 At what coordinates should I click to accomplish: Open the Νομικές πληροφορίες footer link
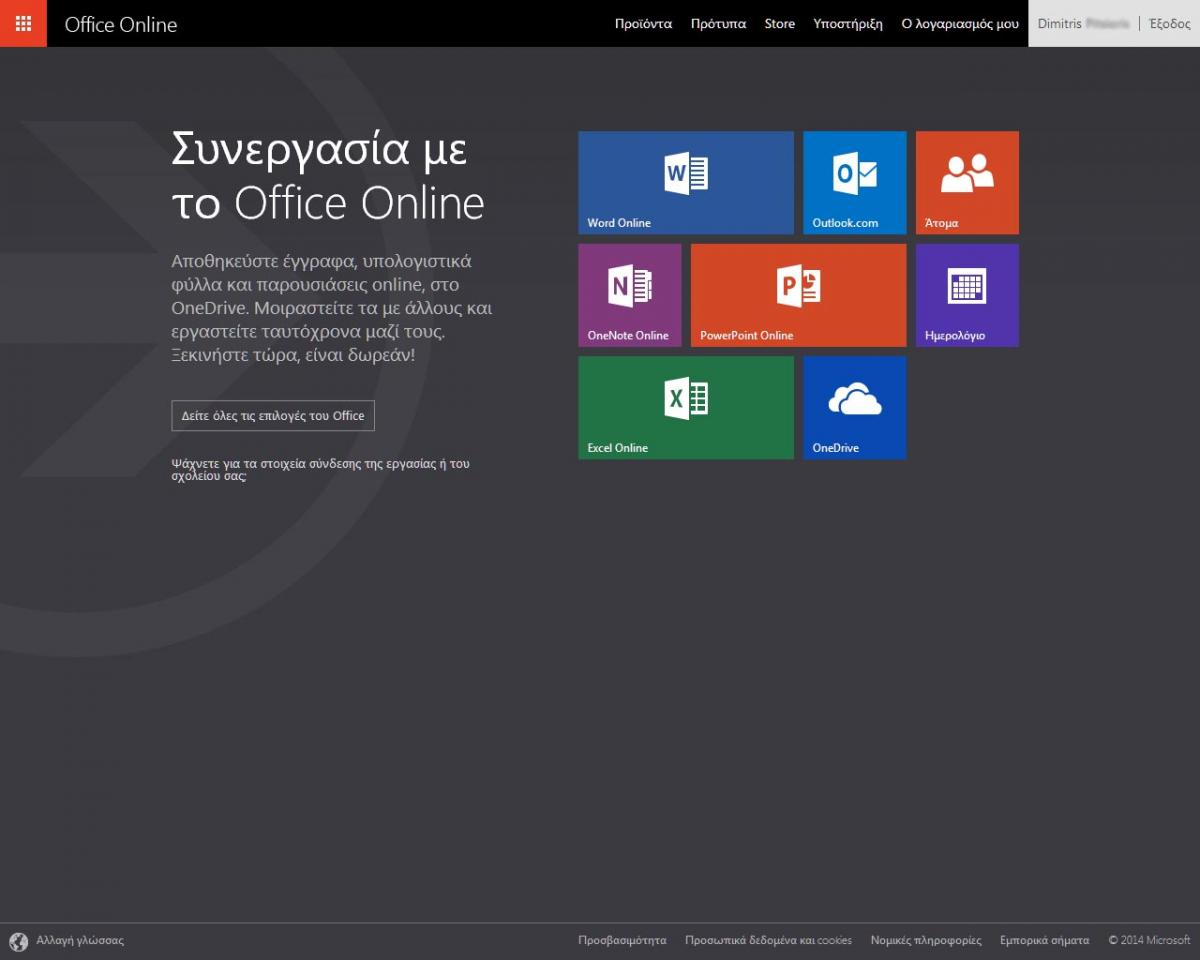coord(926,941)
